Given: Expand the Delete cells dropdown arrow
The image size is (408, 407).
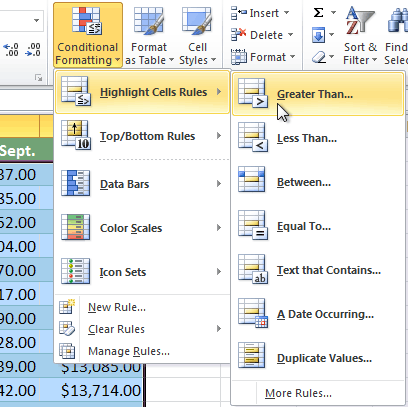Looking at the screenshot, I should point(290,35).
